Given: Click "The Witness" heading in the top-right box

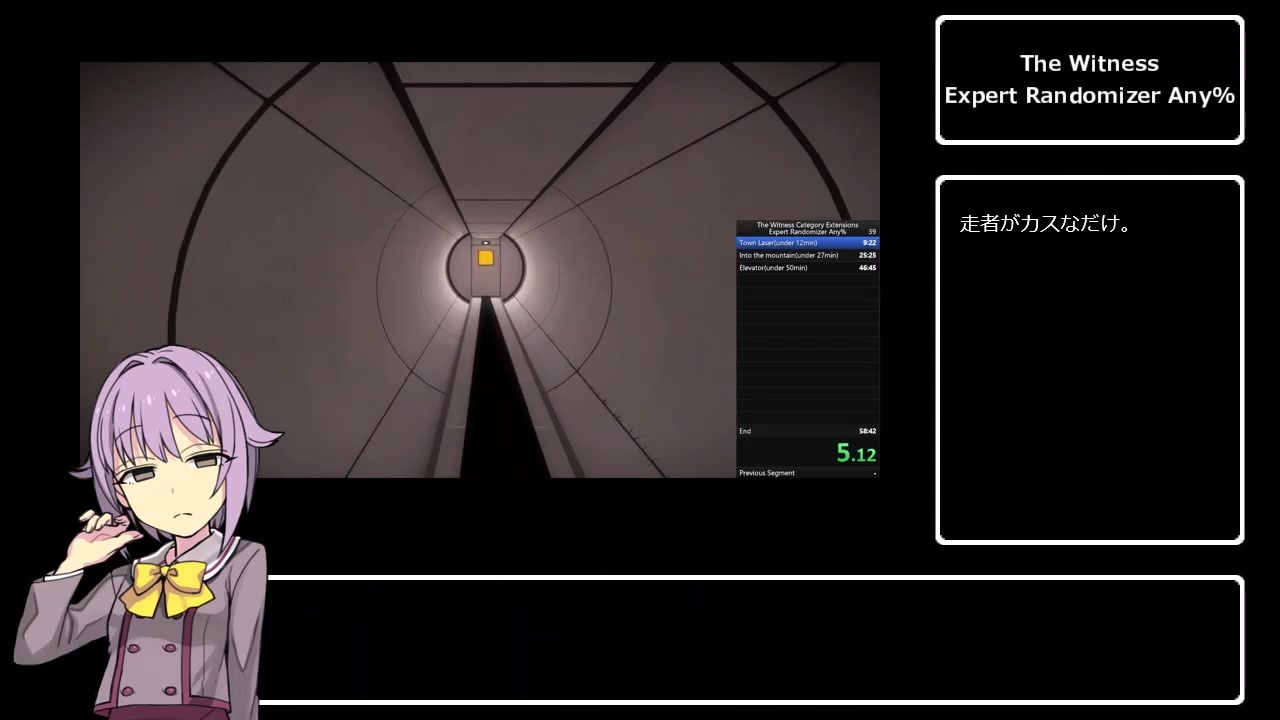Looking at the screenshot, I should 1089,63.
